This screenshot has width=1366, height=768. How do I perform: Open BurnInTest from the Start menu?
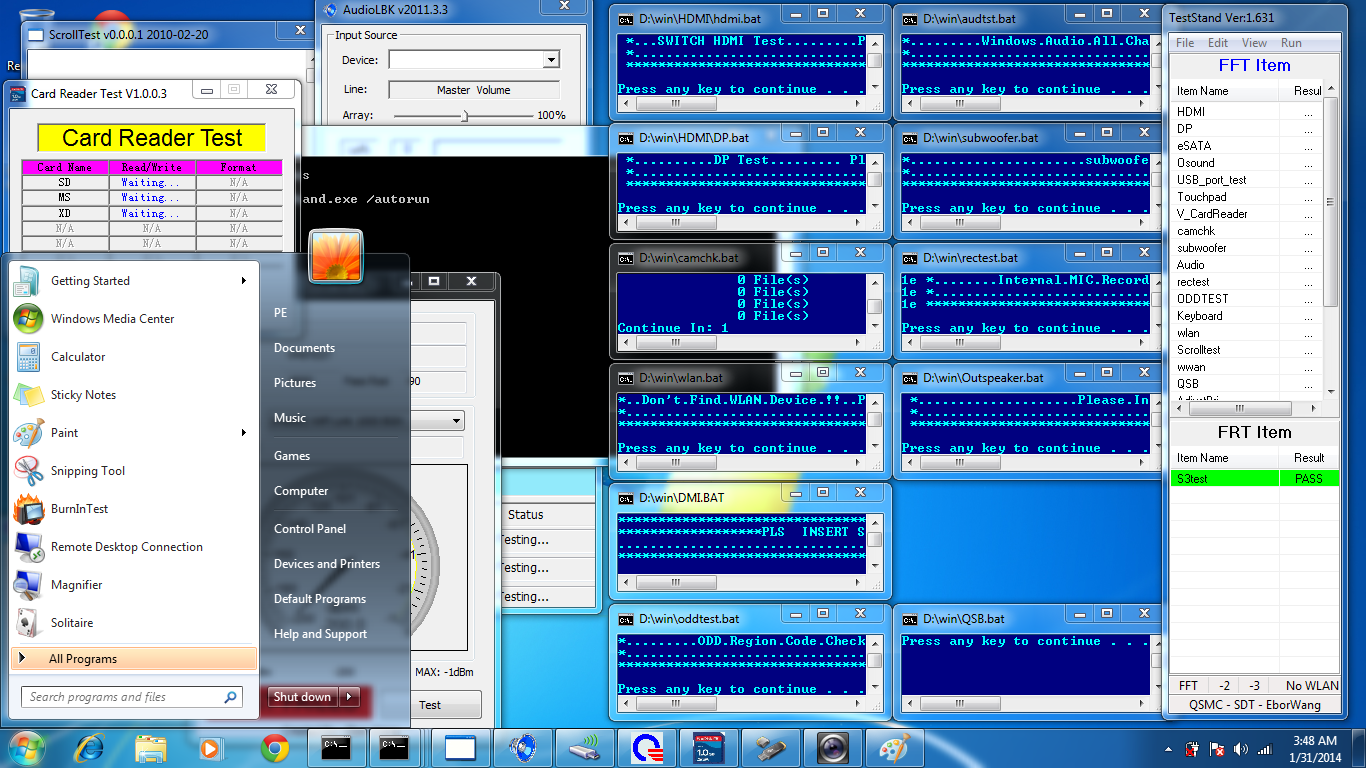[80, 509]
